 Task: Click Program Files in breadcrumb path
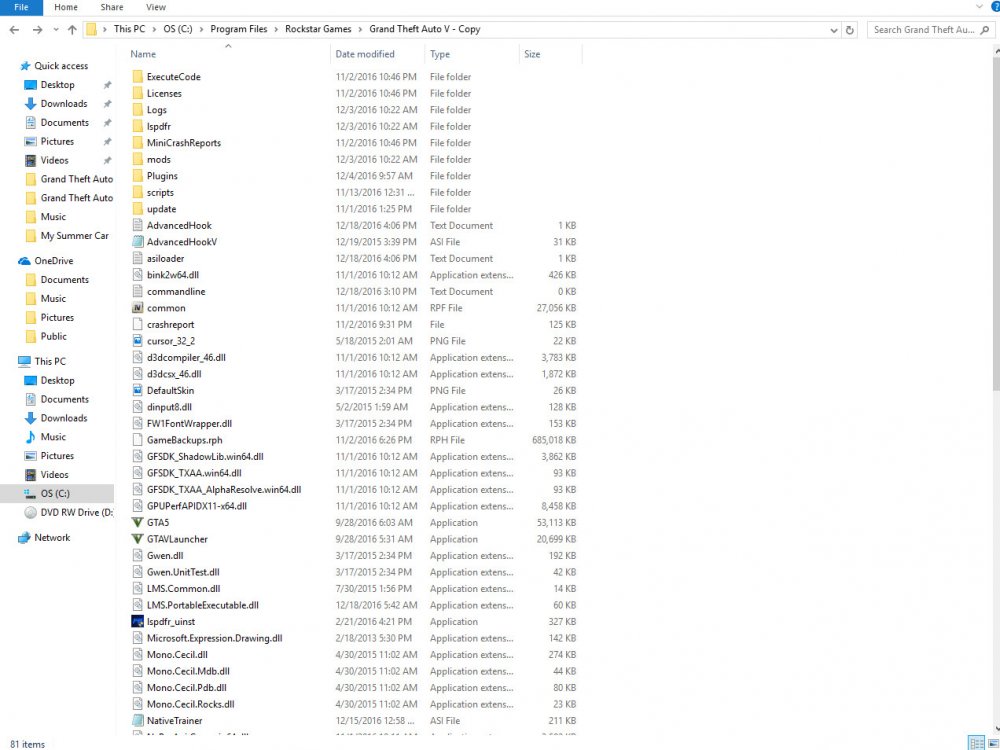239,29
